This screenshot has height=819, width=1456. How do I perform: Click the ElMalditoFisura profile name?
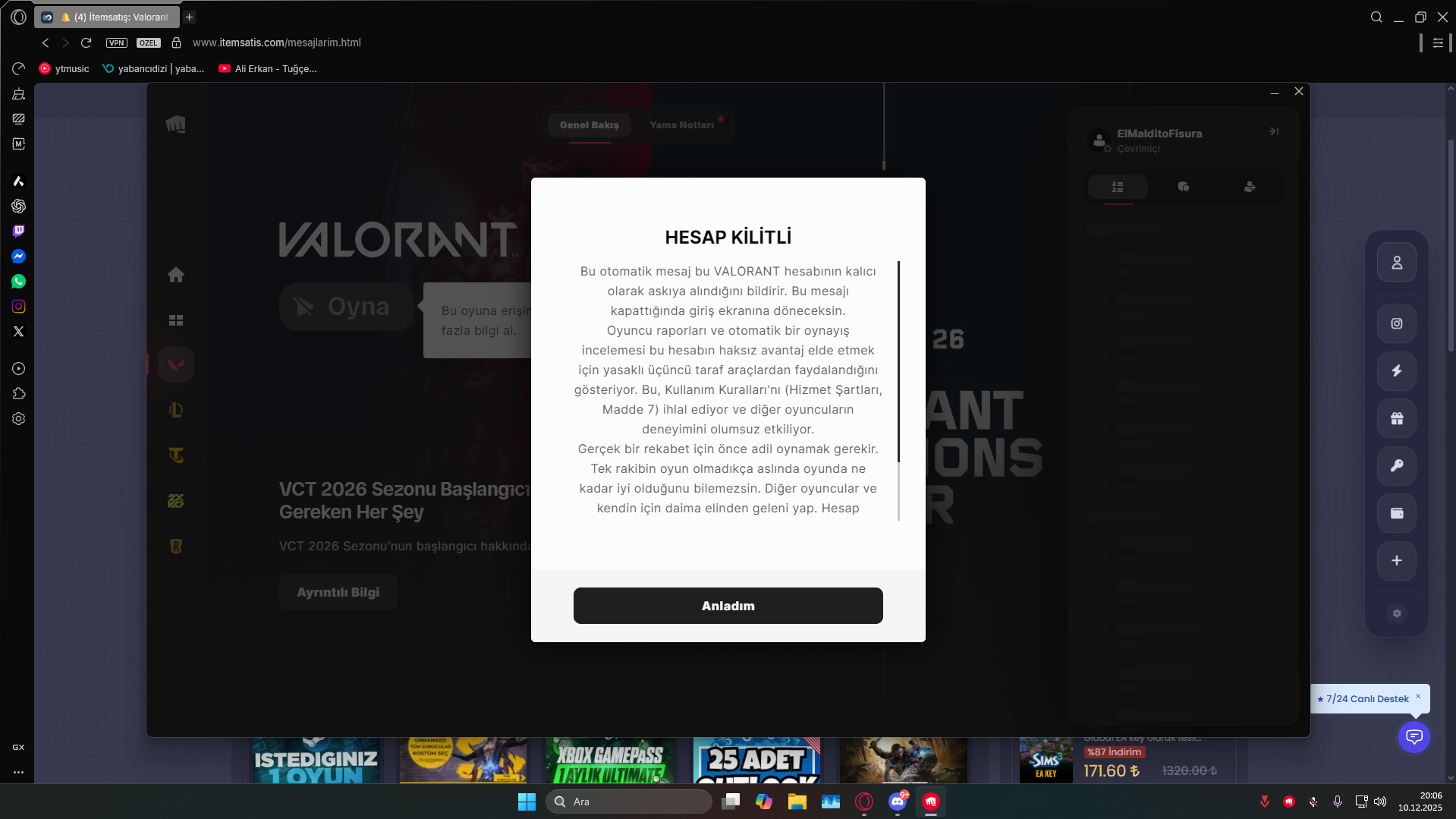(1159, 134)
